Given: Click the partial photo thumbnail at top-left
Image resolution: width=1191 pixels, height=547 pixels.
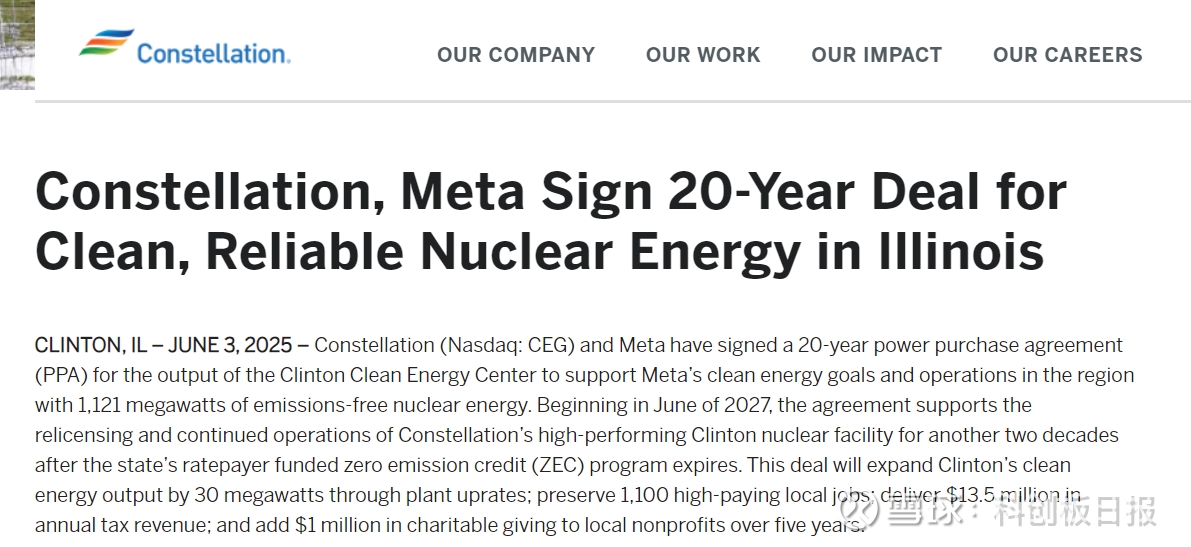Looking at the screenshot, I should pyautogui.click(x=17, y=44).
